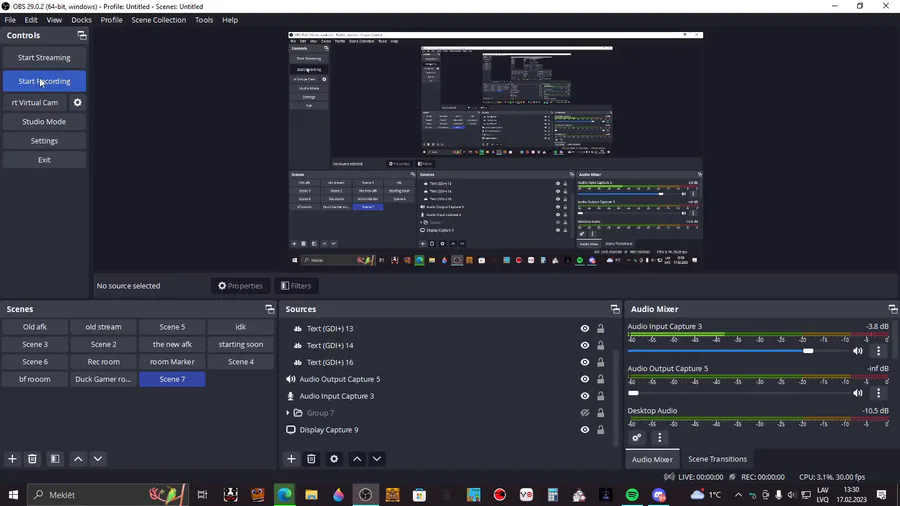Hide Display Capture 9 source
Screen dimensions: 900x506
point(584,430)
